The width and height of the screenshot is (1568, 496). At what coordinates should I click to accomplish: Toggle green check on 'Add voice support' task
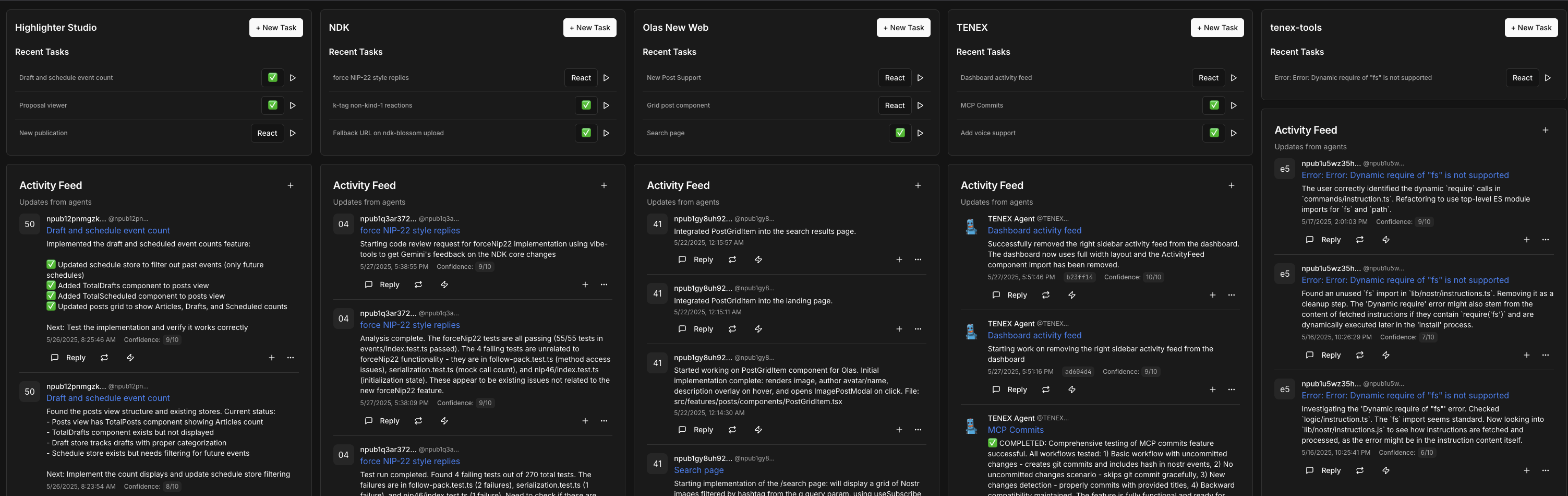1214,133
